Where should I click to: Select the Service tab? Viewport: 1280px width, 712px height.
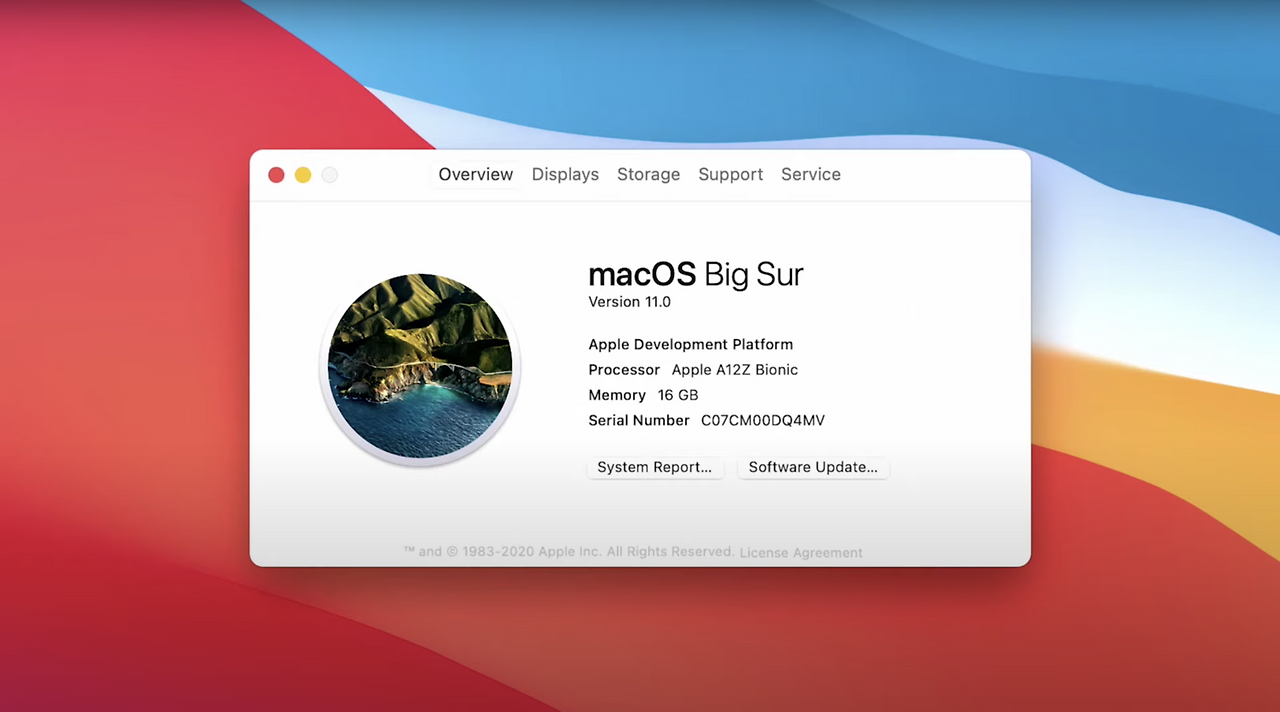[811, 174]
